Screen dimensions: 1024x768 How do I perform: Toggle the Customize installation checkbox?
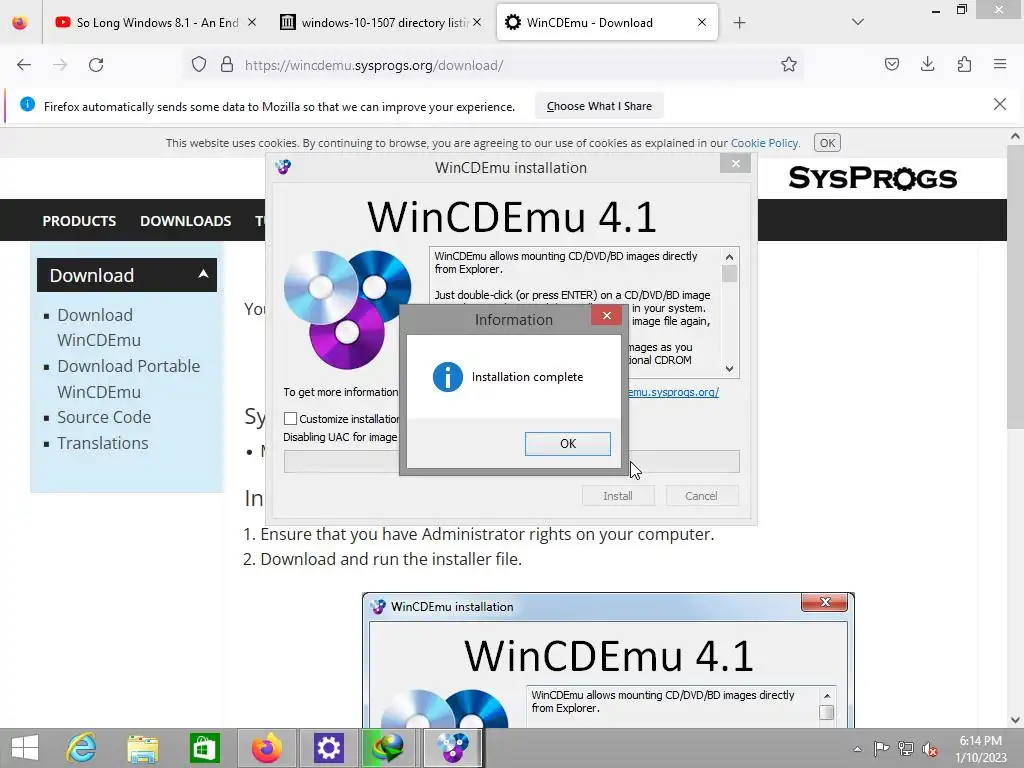coord(291,419)
